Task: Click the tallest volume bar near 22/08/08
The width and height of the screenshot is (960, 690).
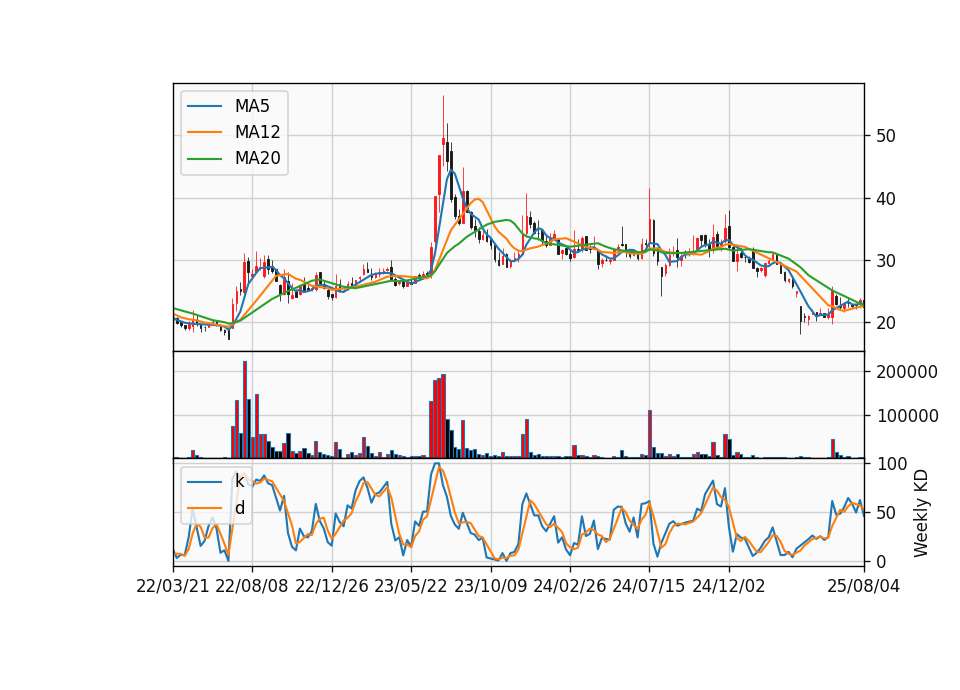Action: 245,410
